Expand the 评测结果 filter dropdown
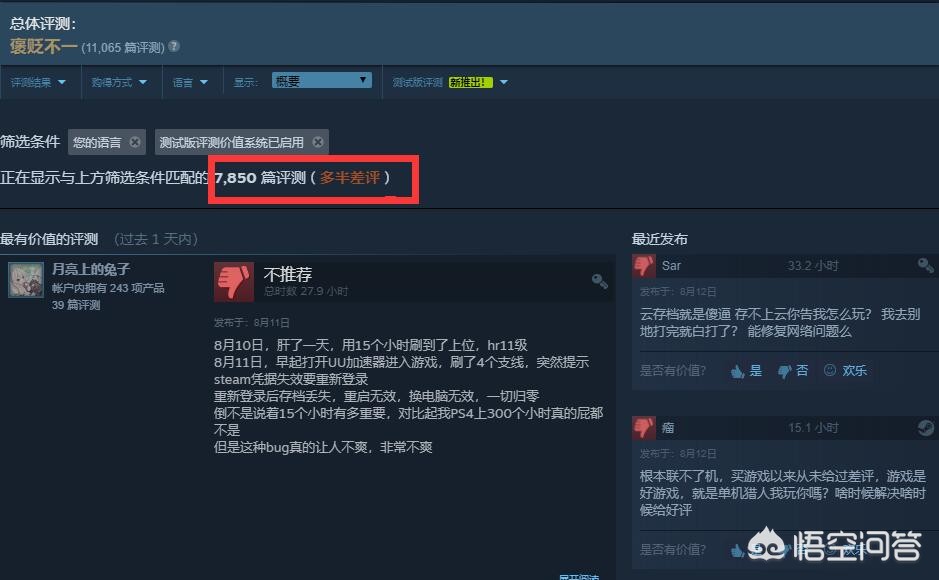Viewport: 939px width, 580px height. 38,82
